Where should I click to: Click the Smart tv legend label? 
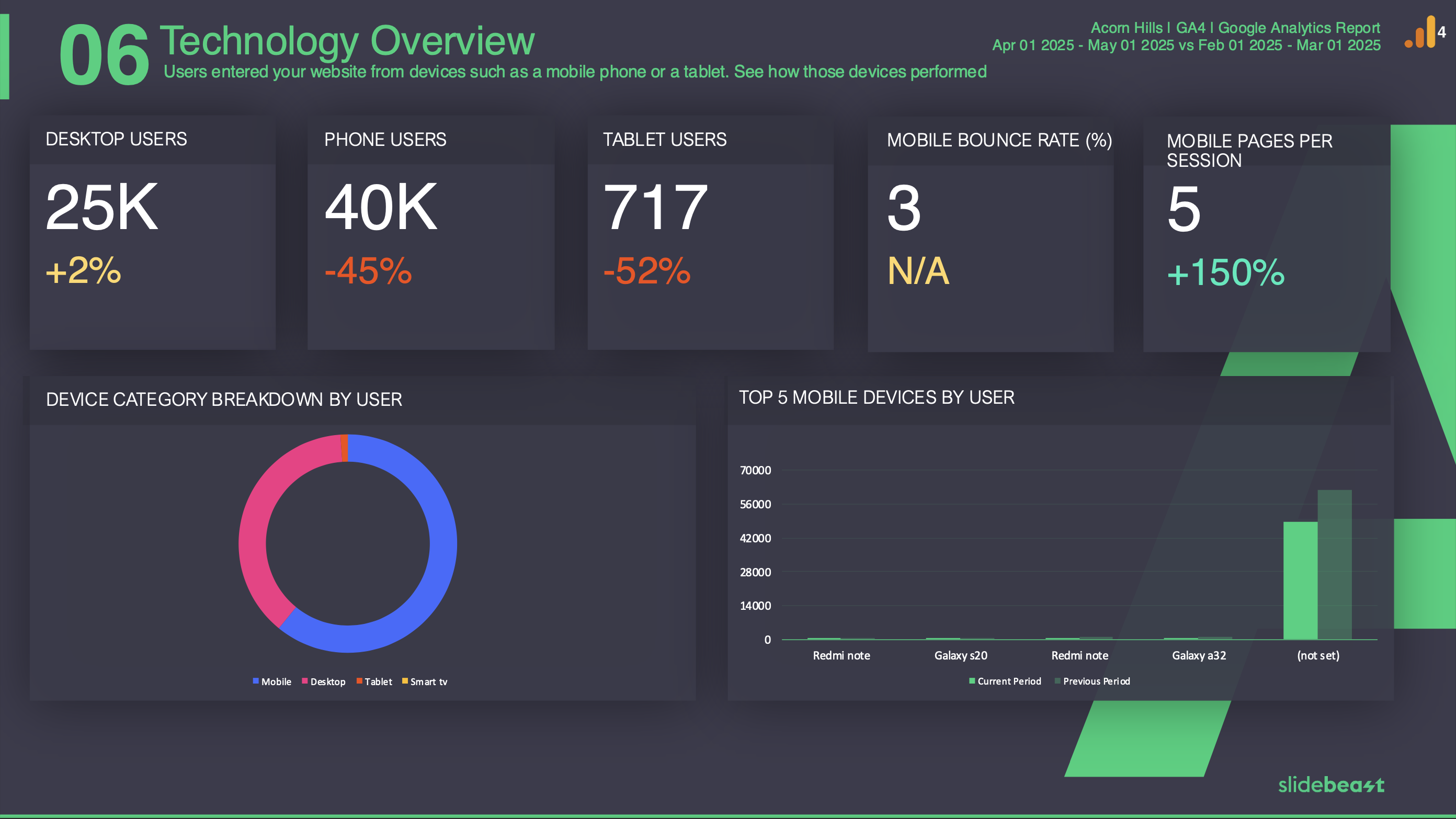428,681
